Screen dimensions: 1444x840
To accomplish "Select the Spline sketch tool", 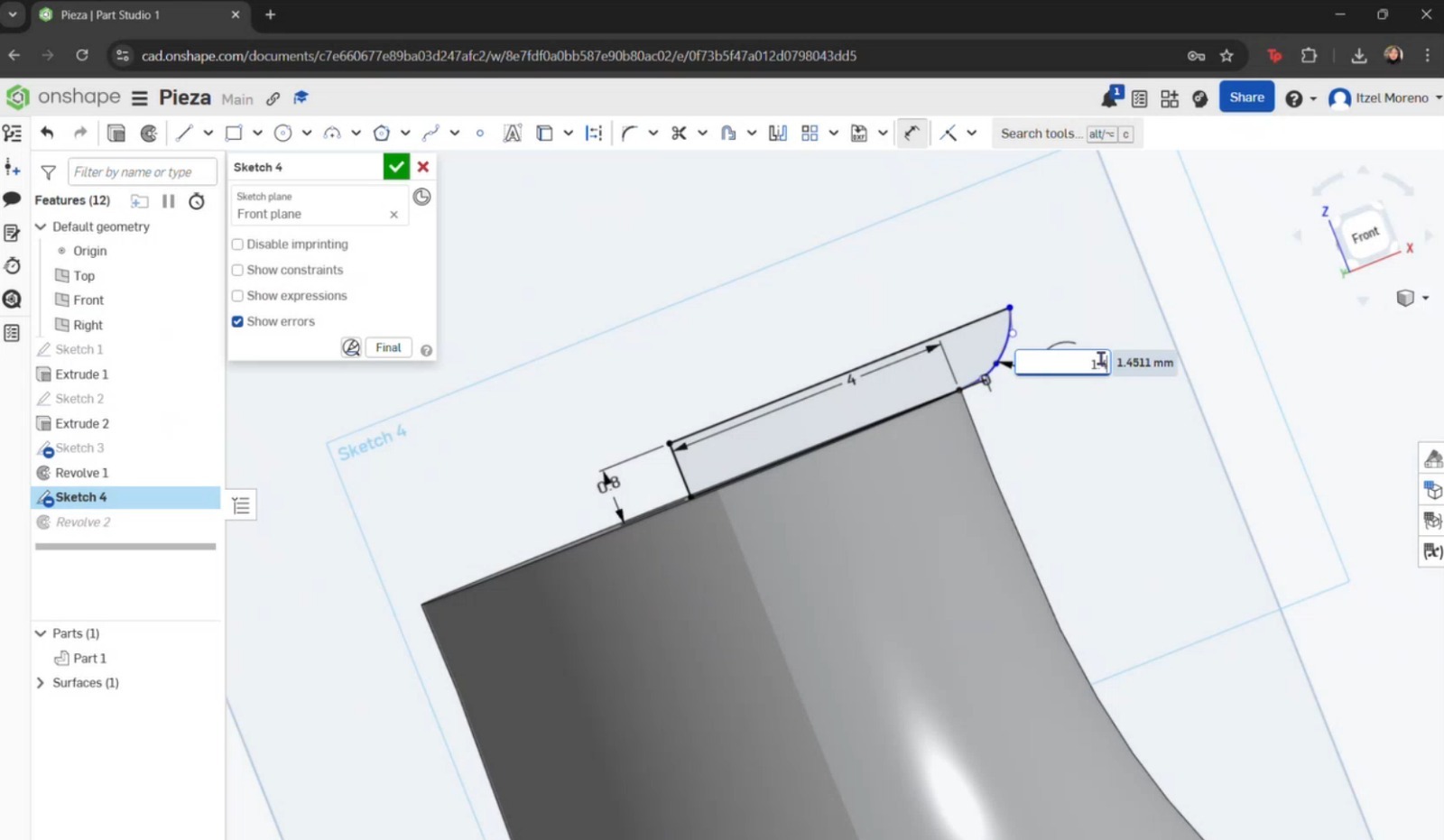I will [431, 133].
